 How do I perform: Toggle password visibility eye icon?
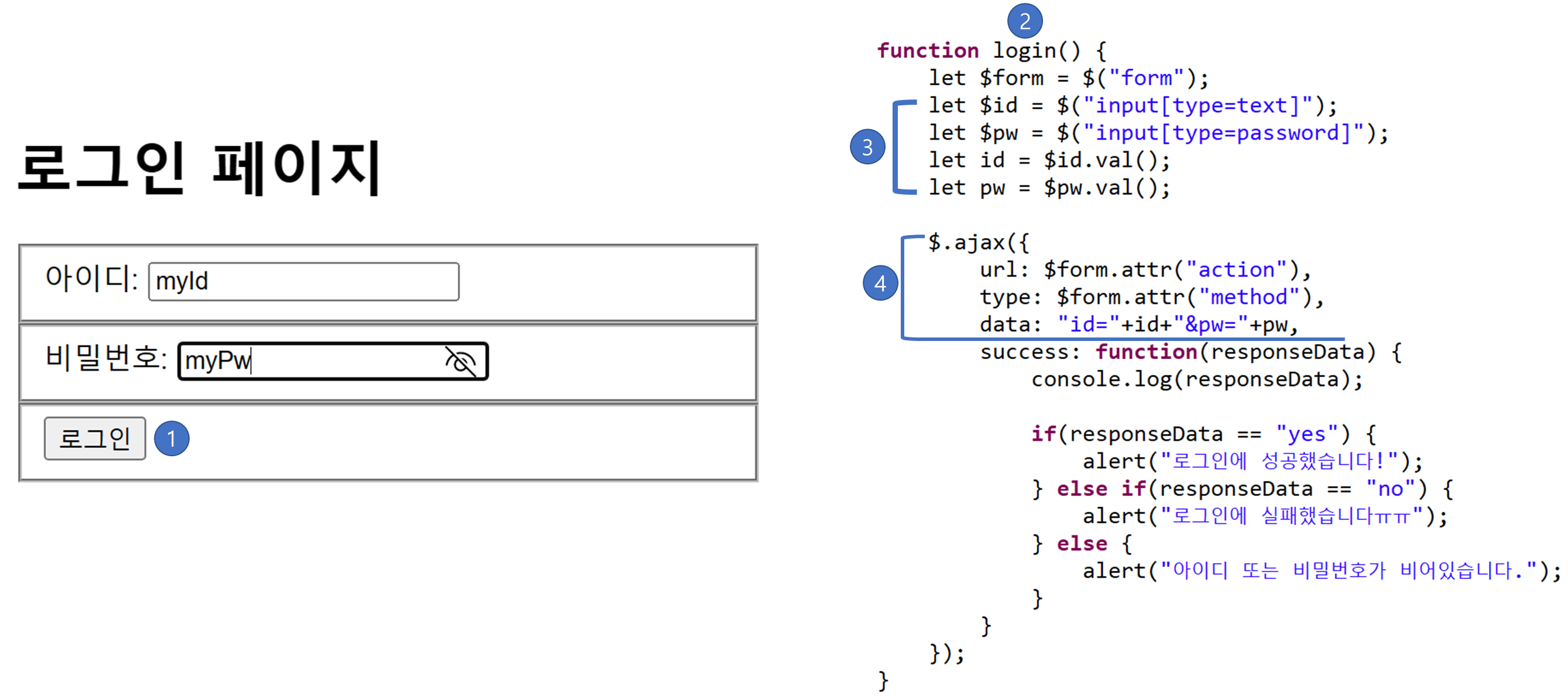tap(460, 361)
